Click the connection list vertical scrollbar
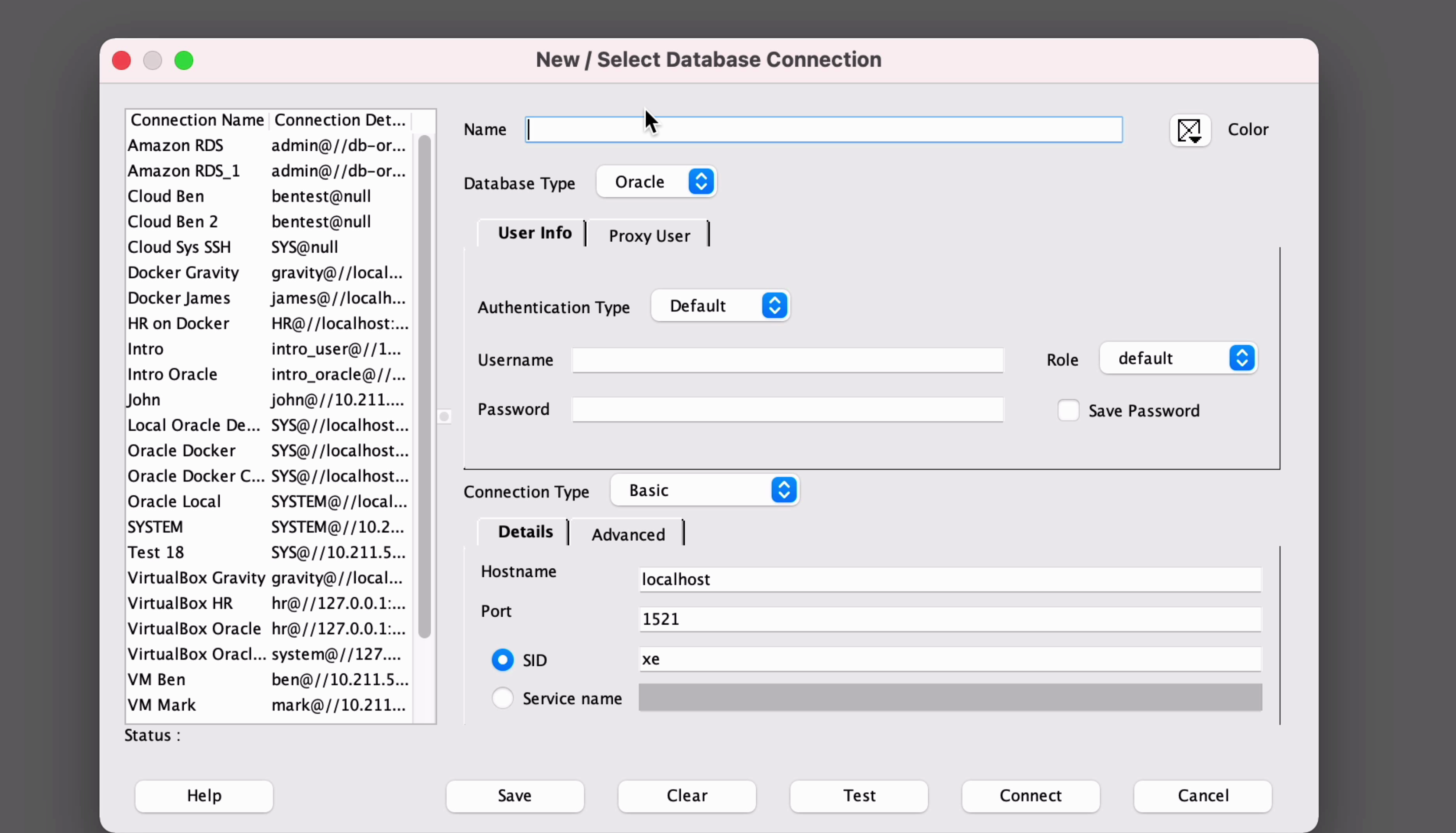Viewport: 1456px width, 833px height. pyautogui.click(x=424, y=387)
